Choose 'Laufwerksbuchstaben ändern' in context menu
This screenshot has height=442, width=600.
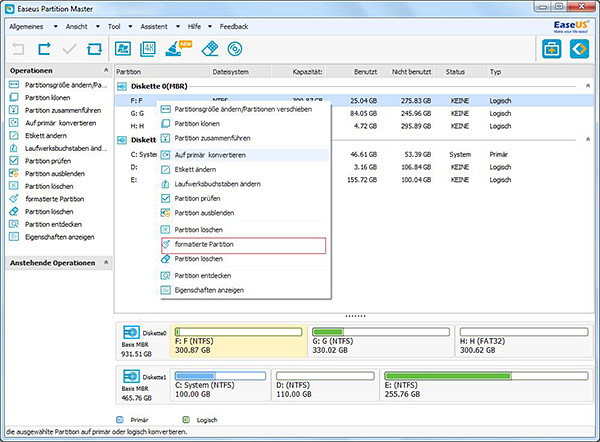244,184
